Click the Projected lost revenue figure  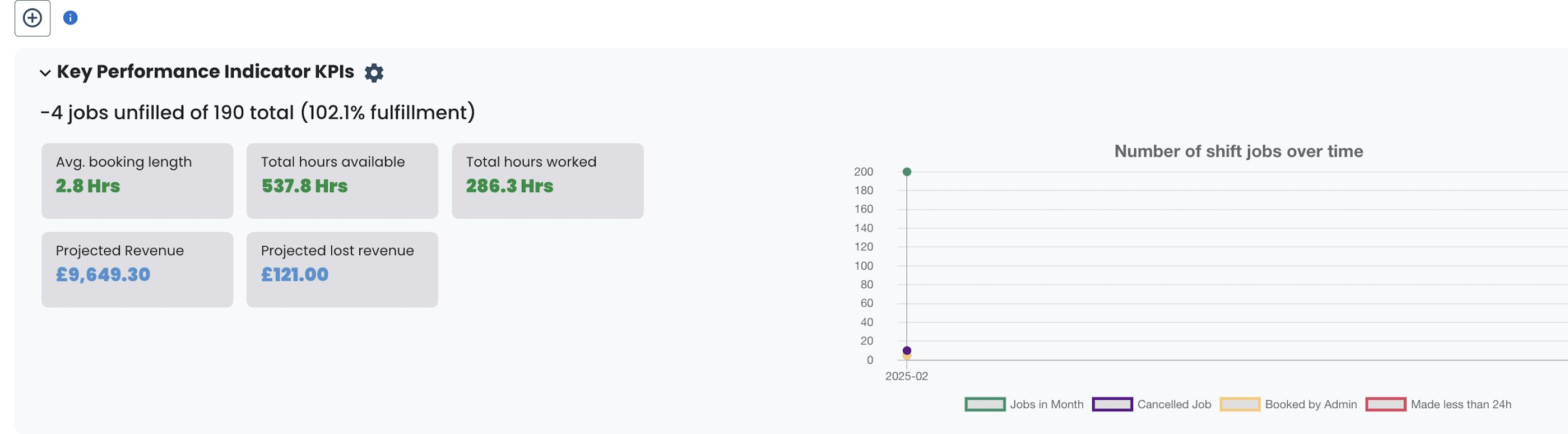[294, 274]
